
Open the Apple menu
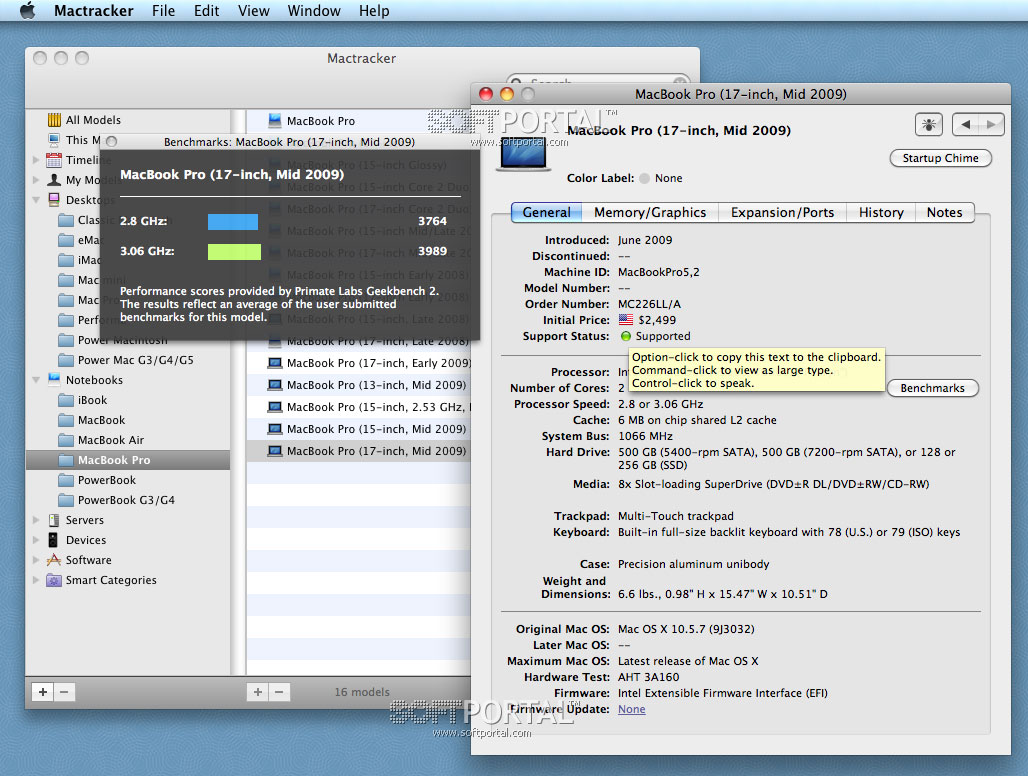(x=28, y=10)
